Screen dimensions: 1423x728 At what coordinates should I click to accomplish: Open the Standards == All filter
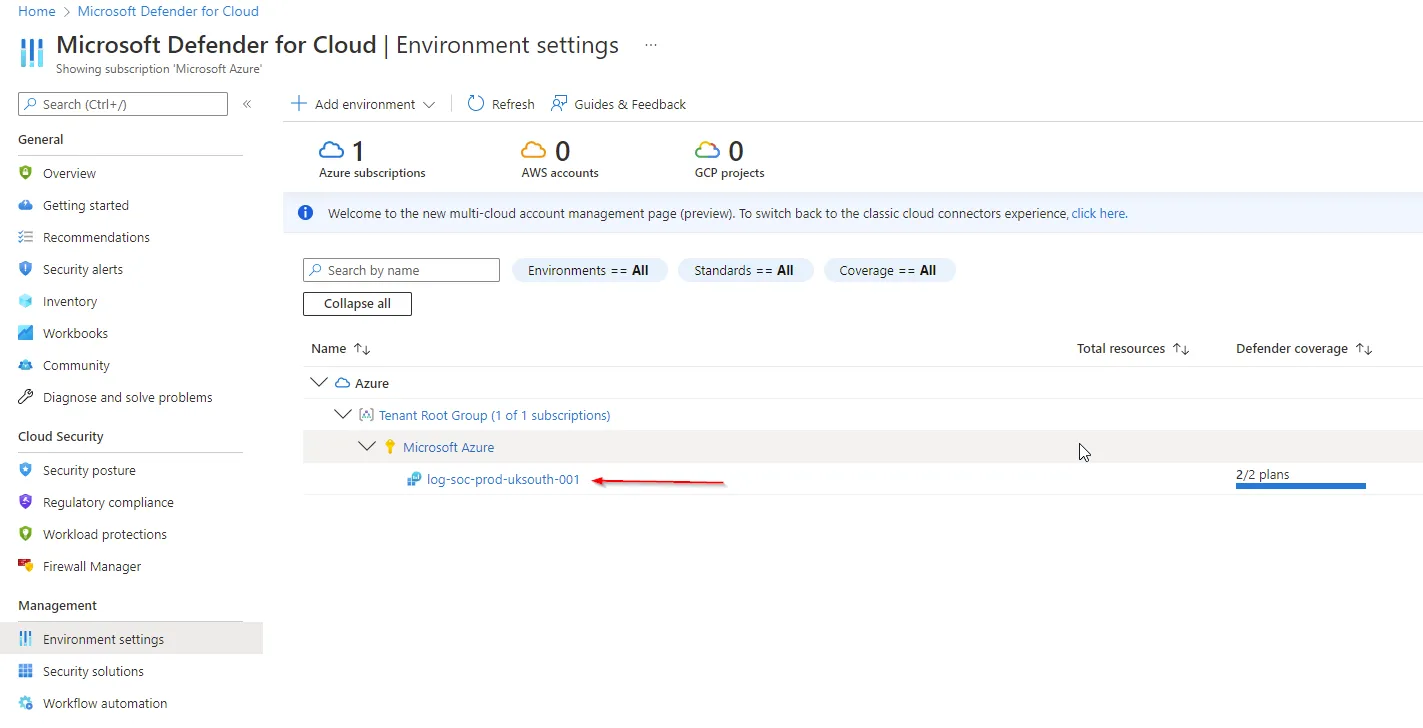[x=745, y=270]
